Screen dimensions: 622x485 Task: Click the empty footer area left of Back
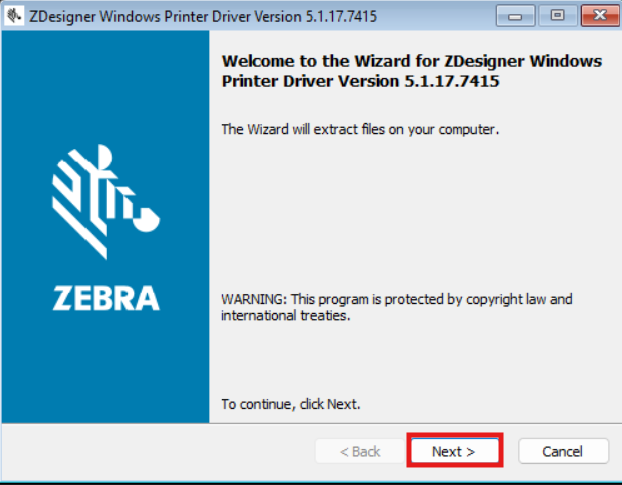(150, 451)
